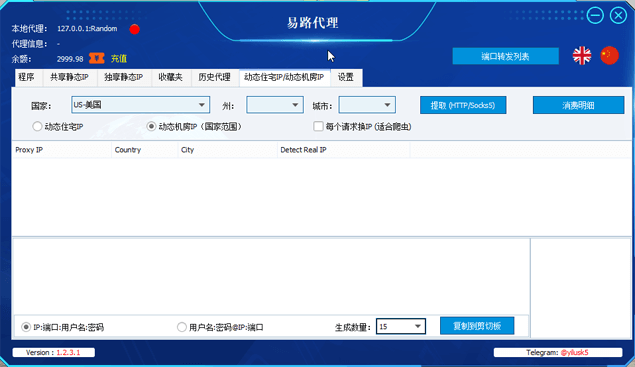Click the Proxy IP column header

coord(62,150)
